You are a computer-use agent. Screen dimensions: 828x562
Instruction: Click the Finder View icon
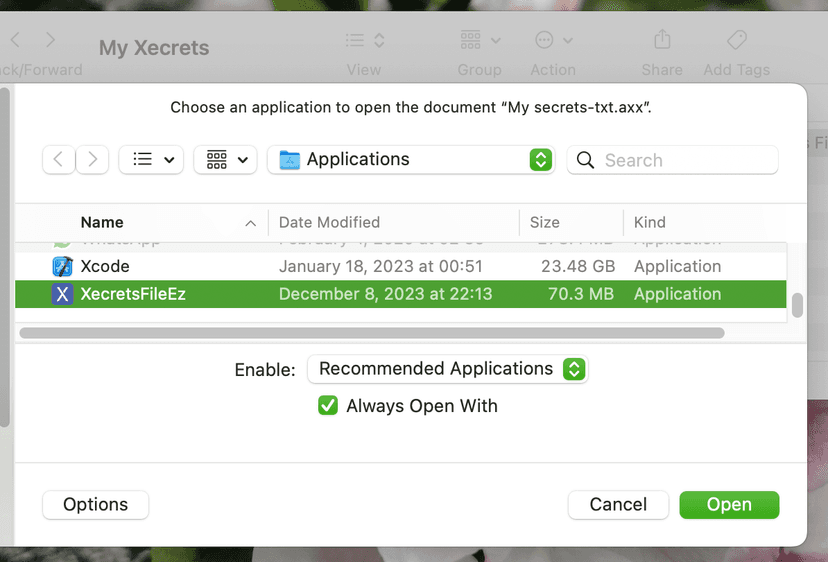point(364,41)
